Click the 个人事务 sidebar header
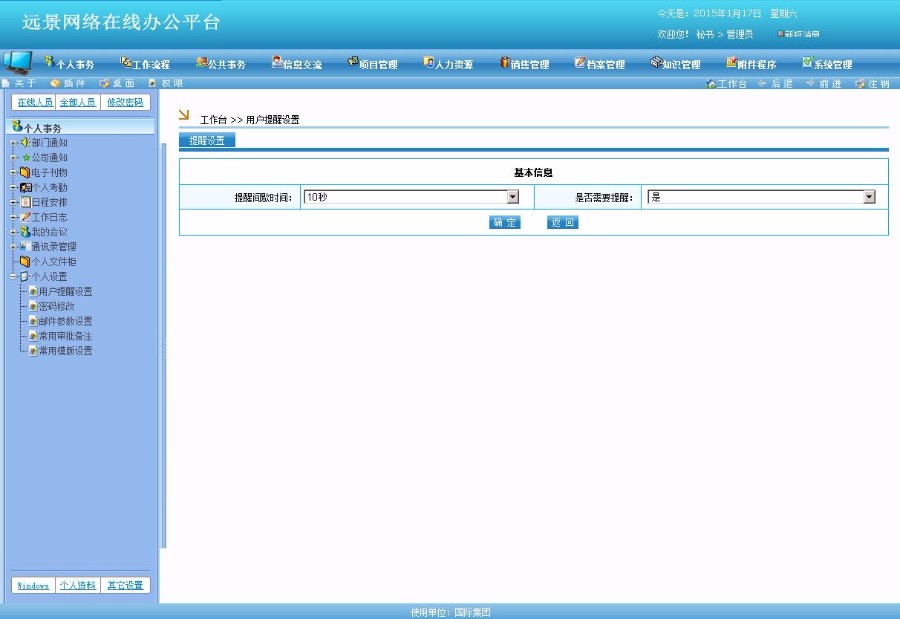Screen dimensions: 900x619 (80, 127)
